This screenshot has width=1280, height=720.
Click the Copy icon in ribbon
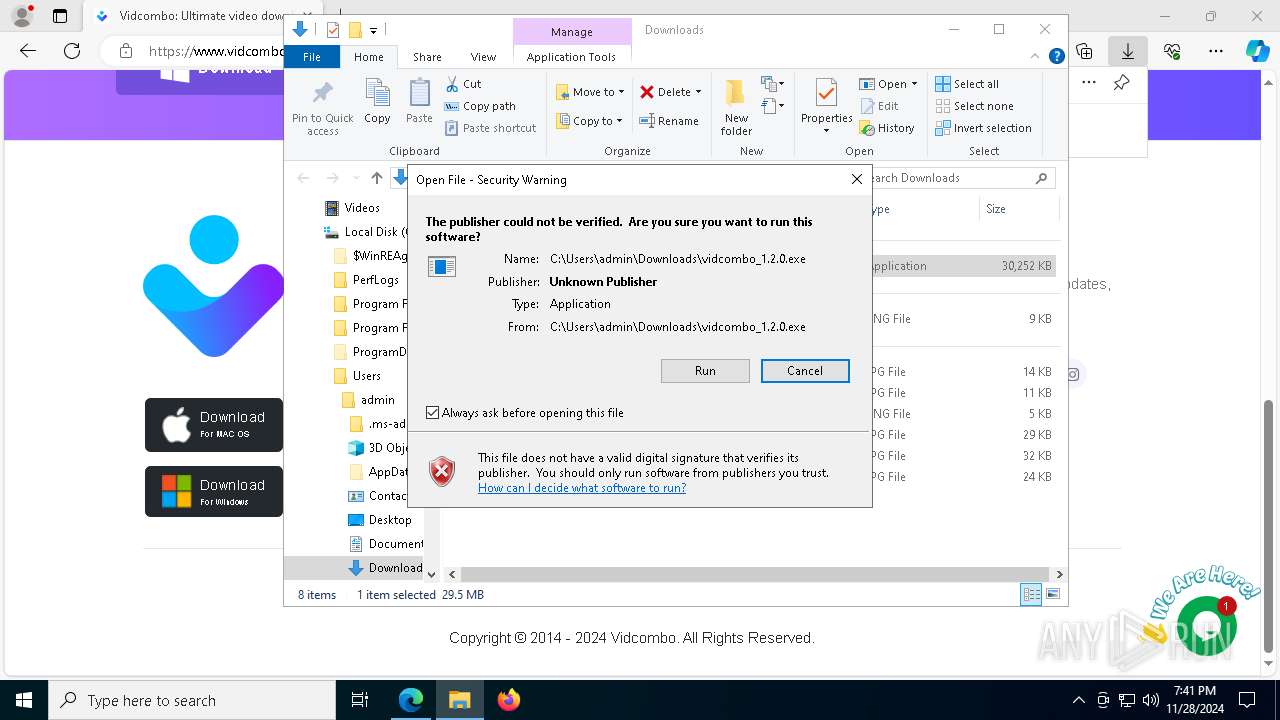tap(377, 101)
